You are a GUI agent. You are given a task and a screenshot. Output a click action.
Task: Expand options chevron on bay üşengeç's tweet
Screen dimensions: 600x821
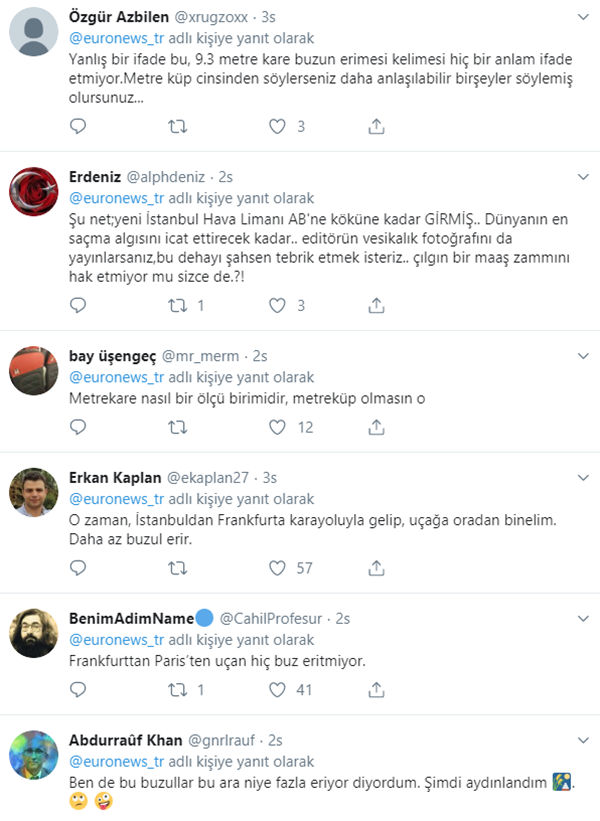click(x=581, y=356)
